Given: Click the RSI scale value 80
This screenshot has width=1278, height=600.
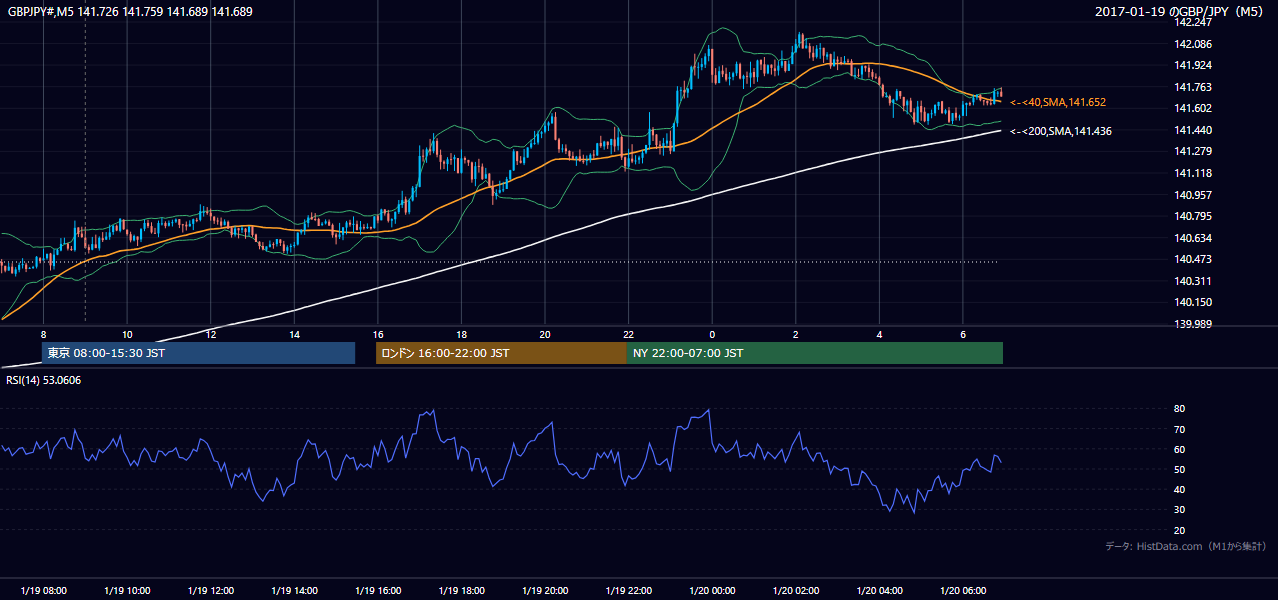Looking at the screenshot, I should 1179,409.
